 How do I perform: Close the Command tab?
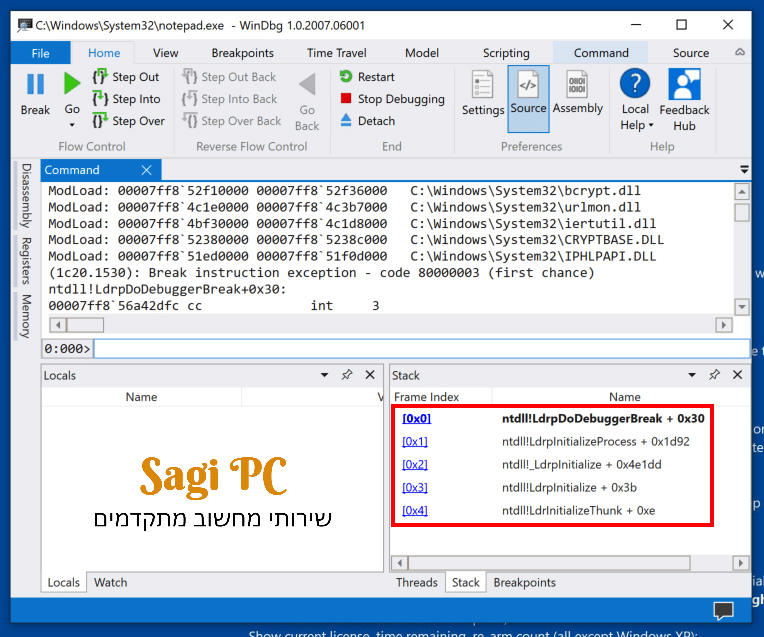click(146, 170)
